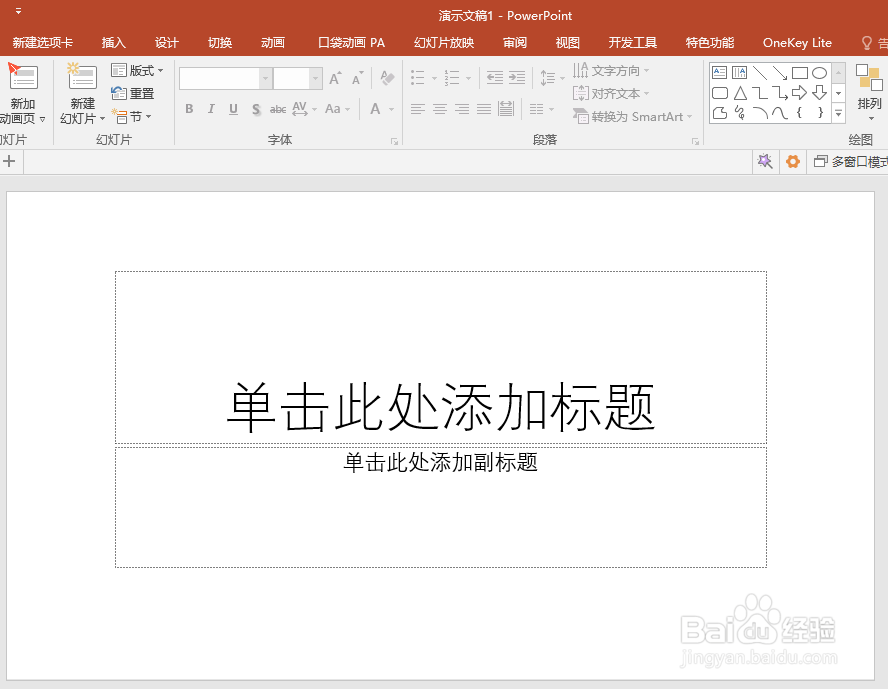Click the orange gear settings icon
The width and height of the screenshot is (888, 689).
tap(793, 161)
